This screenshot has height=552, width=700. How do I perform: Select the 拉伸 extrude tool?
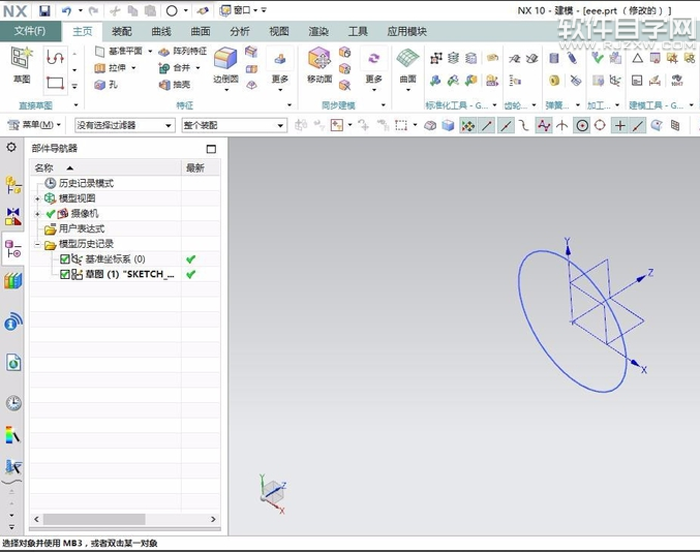point(110,68)
